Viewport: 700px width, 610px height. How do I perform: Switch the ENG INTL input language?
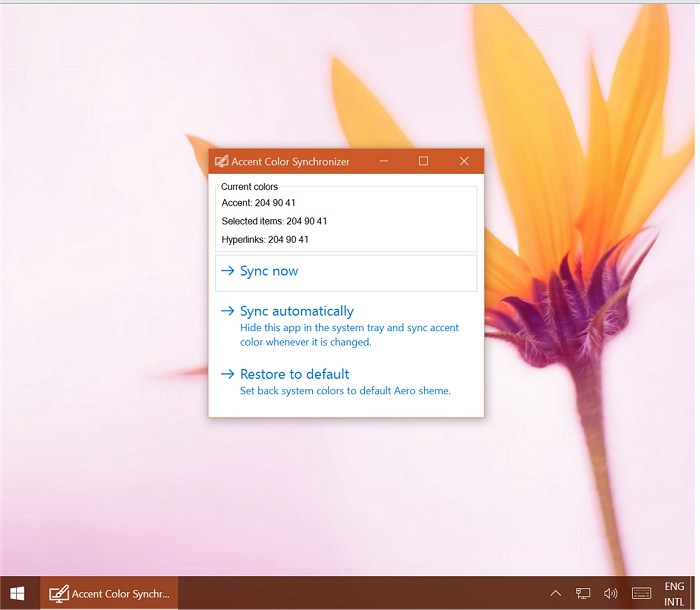pos(674,594)
